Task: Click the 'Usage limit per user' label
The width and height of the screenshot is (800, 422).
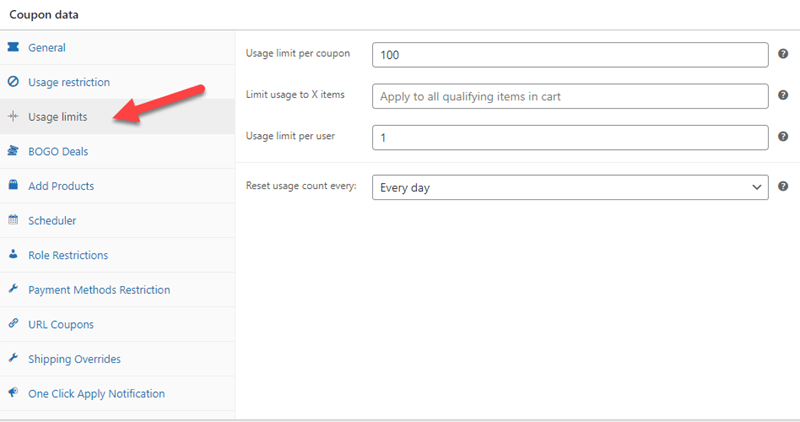Action: [x=290, y=136]
